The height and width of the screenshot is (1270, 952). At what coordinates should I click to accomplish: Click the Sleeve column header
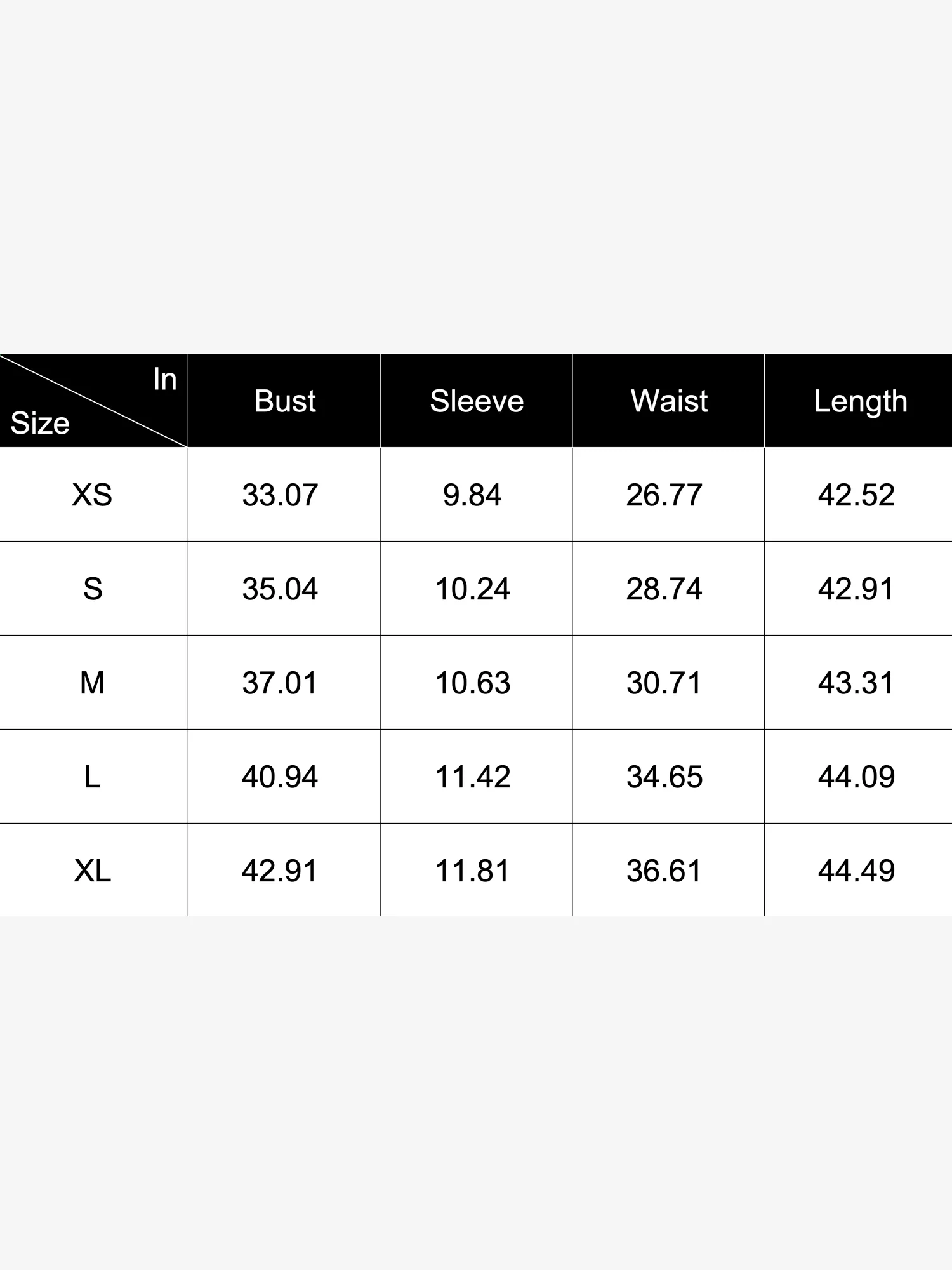click(x=477, y=401)
